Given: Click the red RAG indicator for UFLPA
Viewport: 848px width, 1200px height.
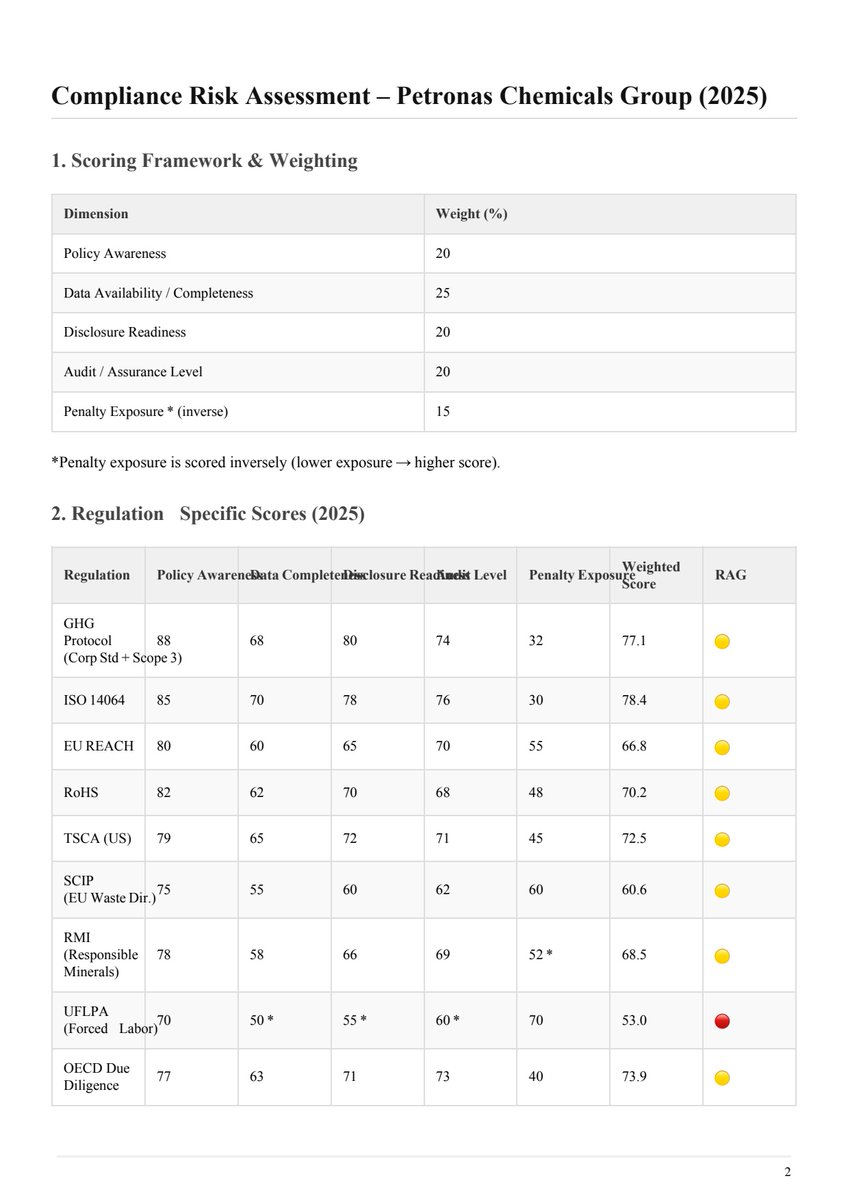Looking at the screenshot, I should pos(722,1021).
